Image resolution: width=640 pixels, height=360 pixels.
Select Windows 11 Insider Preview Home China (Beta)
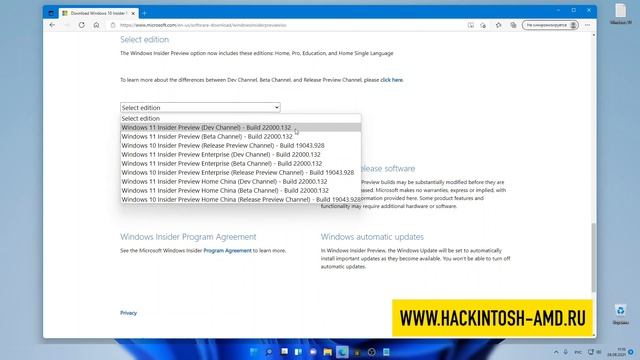tap(240, 190)
